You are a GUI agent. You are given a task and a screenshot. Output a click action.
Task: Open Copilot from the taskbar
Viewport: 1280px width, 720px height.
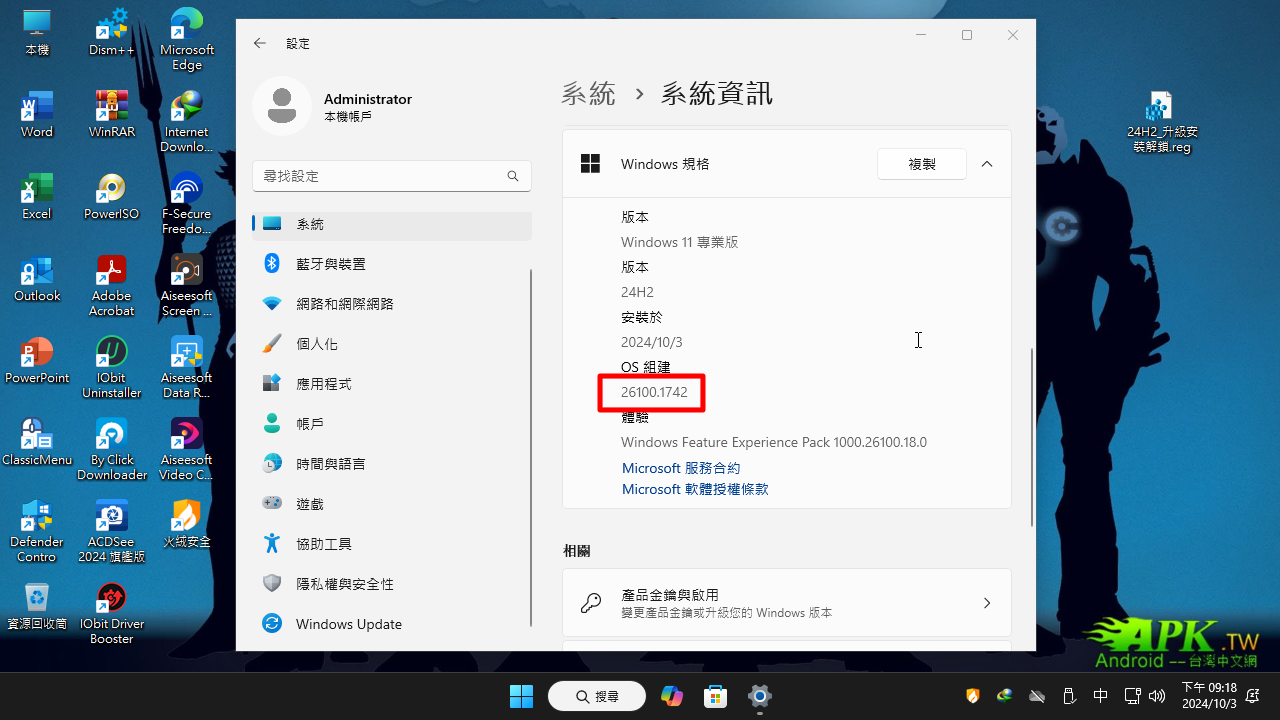click(x=672, y=696)
